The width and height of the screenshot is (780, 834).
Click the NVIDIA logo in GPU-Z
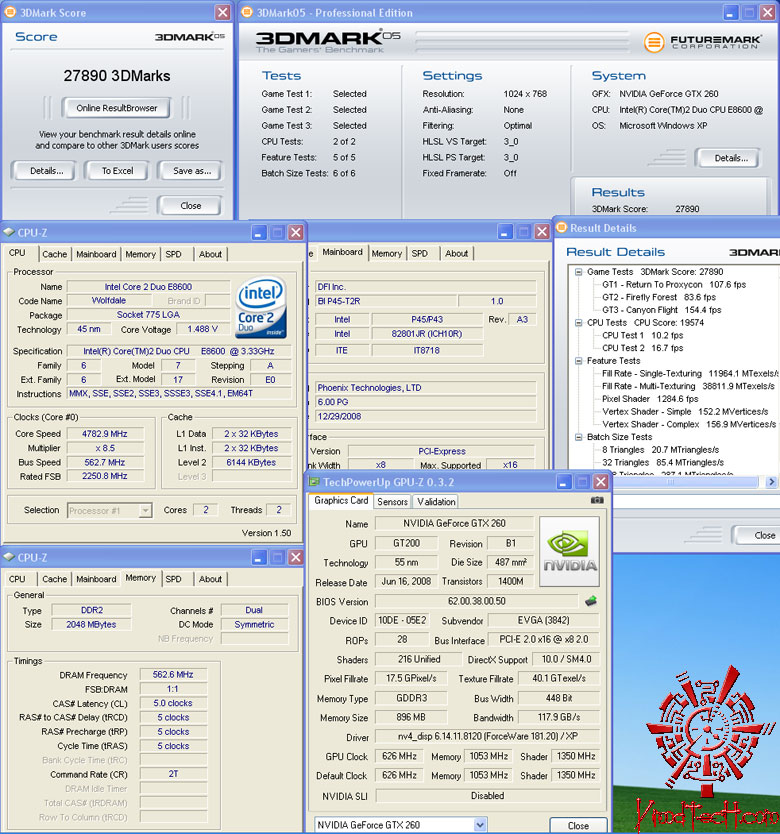pyautogui.click(x=569, y=552)
